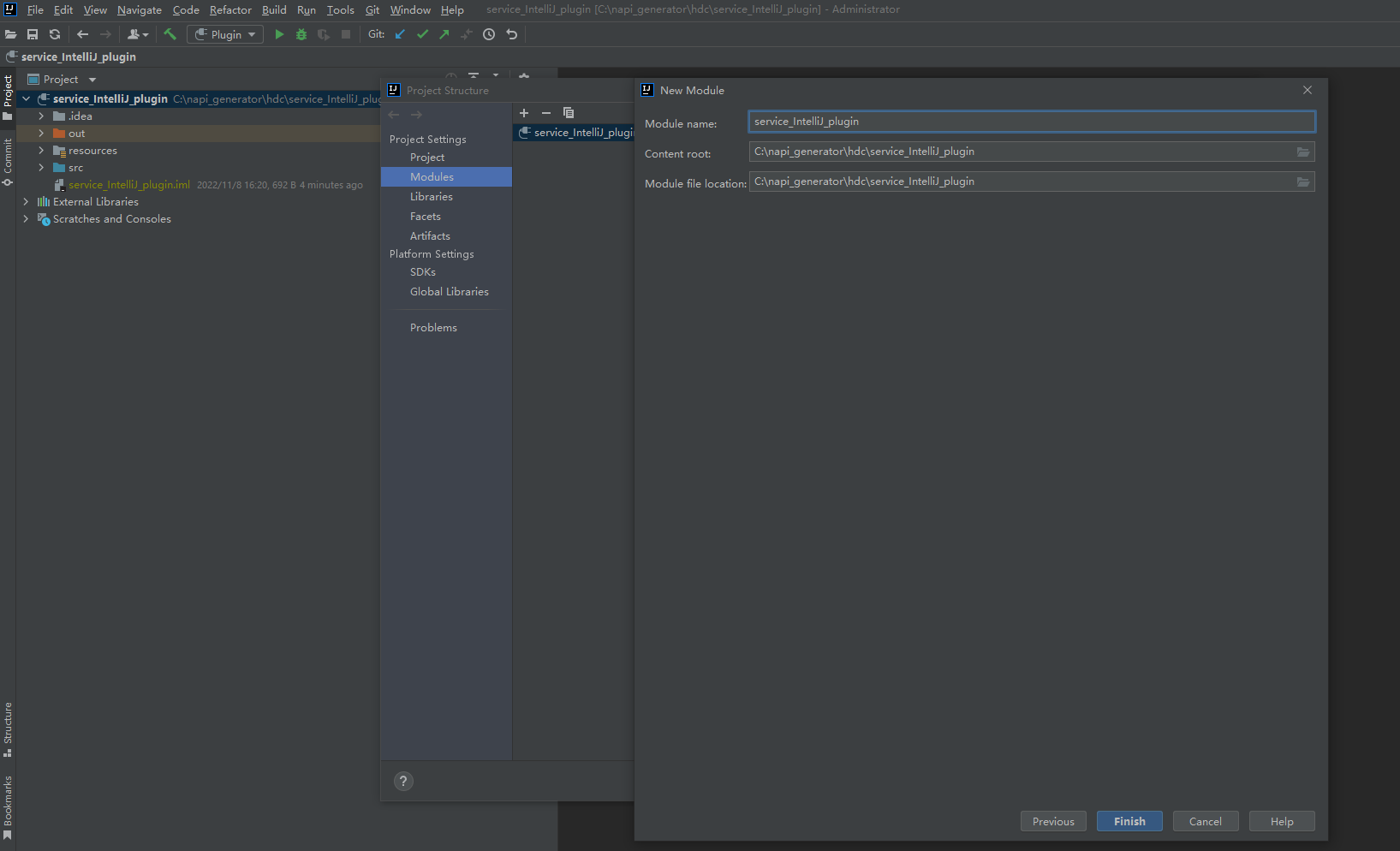Browse for Module file location icon
Image resolution: width=1400 pixels, height=851 pixels.
coord(1303,182)
